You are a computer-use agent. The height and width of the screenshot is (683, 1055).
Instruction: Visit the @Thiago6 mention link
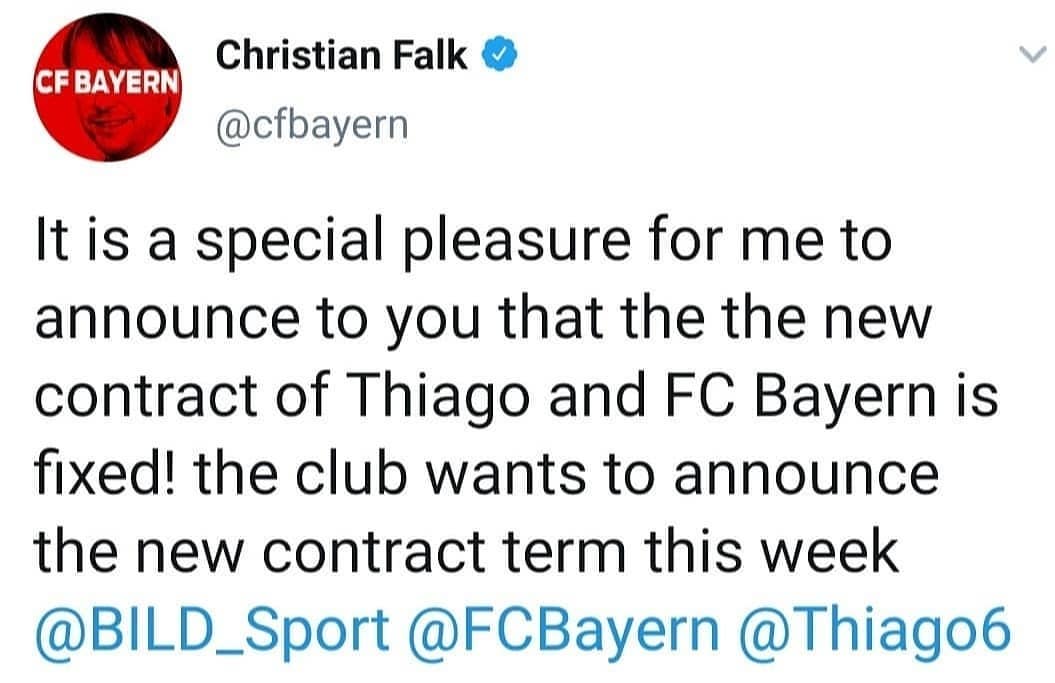[x=877, y=629]
